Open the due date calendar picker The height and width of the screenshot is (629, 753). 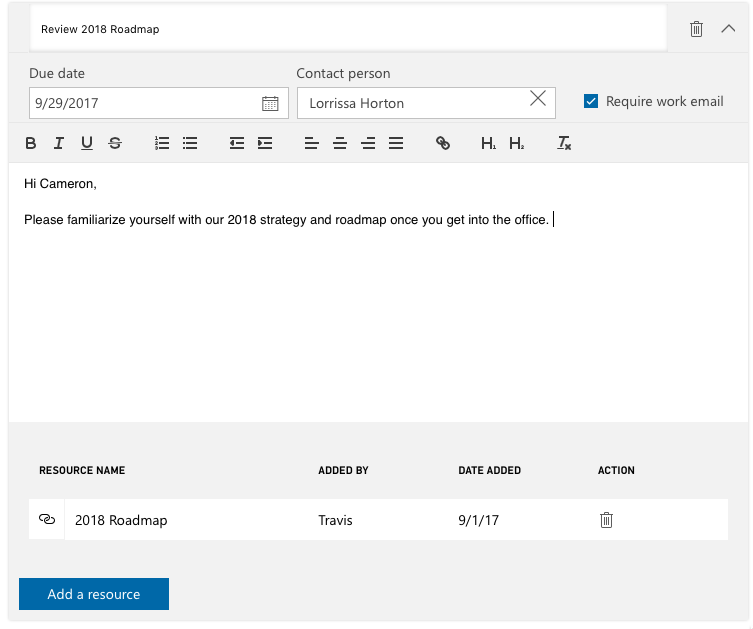270,103
